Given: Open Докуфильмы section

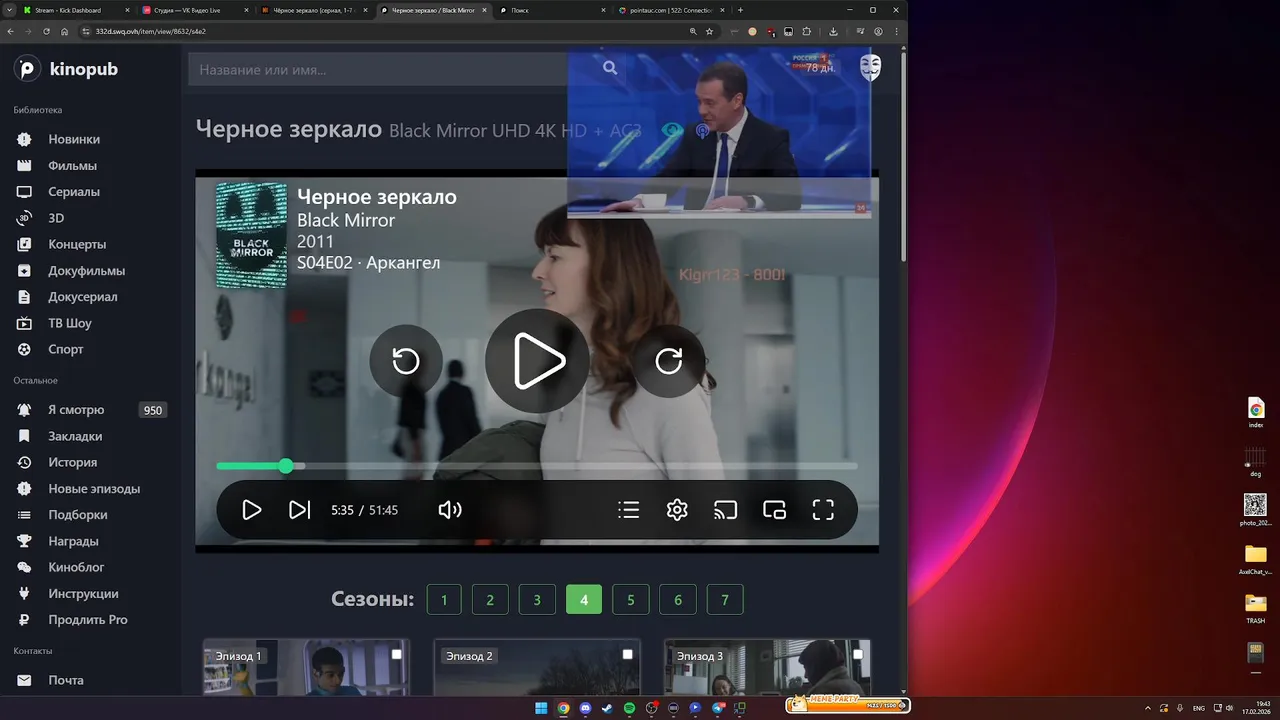Looking at the screenshot, I should coord(86,270).
